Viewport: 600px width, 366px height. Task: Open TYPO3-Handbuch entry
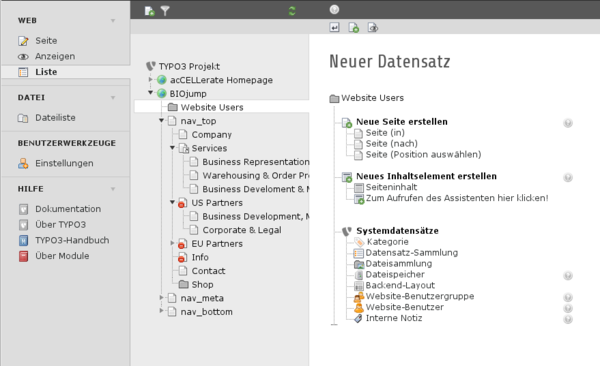pyautogui.click(x=72, y=240)
